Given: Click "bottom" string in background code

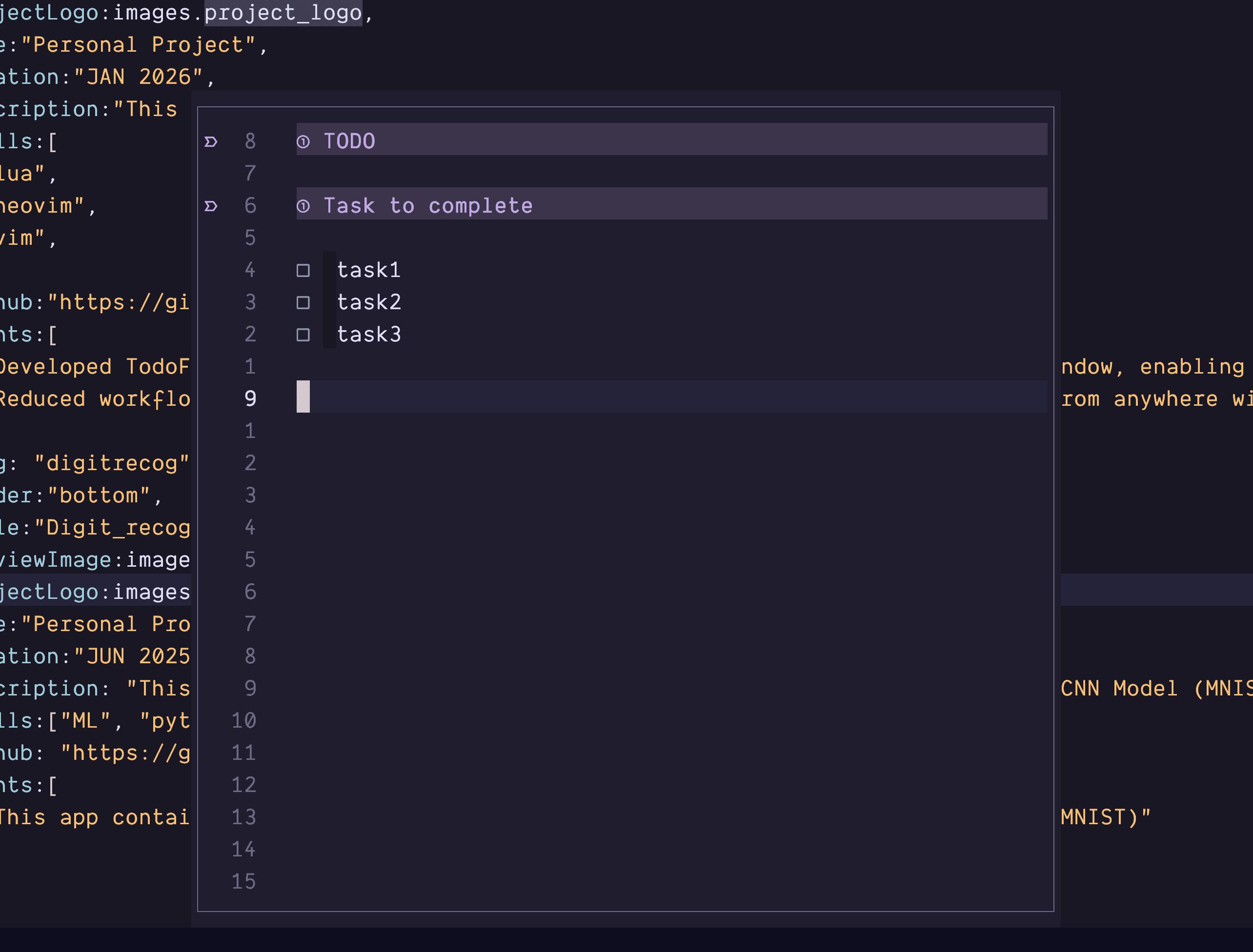Looking at the screenshot, I should pos(99,496).
